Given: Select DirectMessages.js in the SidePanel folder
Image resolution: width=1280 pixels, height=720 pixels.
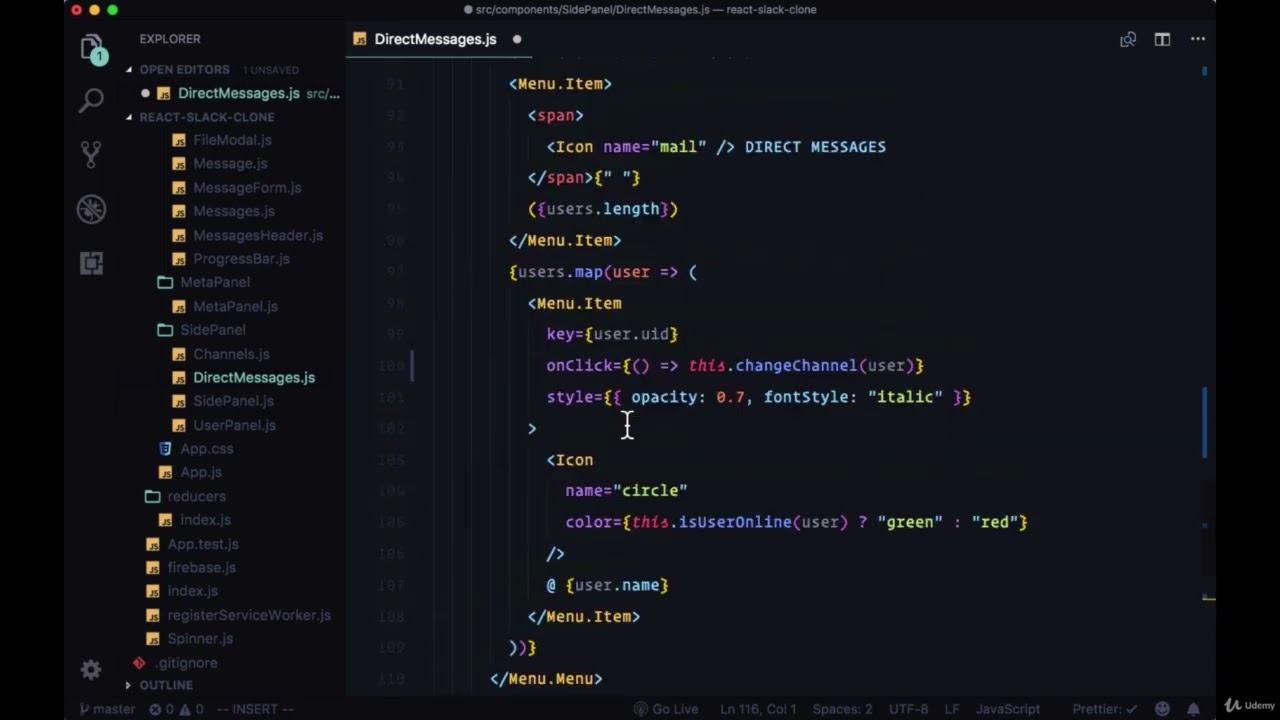Looking at the screenshot, I should point(253,378).
